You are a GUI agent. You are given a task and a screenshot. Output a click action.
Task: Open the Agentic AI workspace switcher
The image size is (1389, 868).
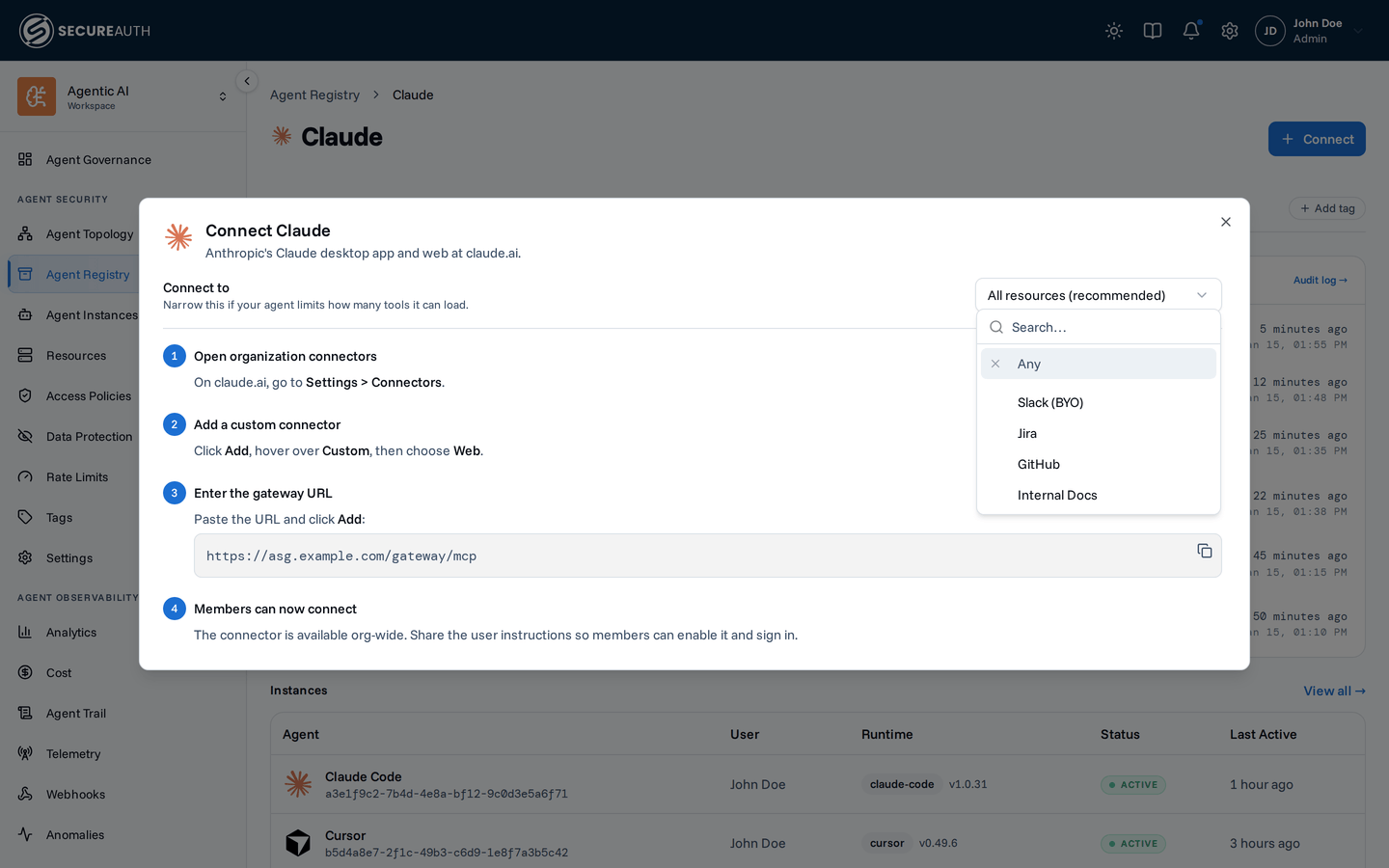pyautogui.click(x=123, y=96)
